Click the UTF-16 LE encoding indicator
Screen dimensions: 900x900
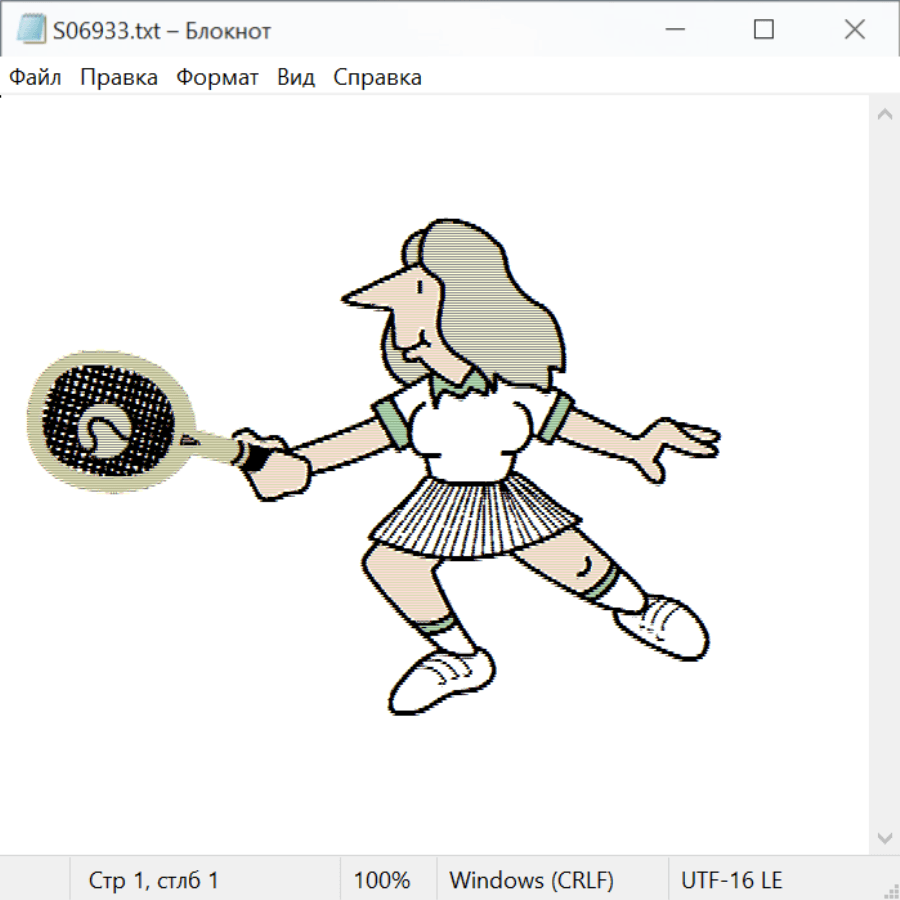coord(731,880)
